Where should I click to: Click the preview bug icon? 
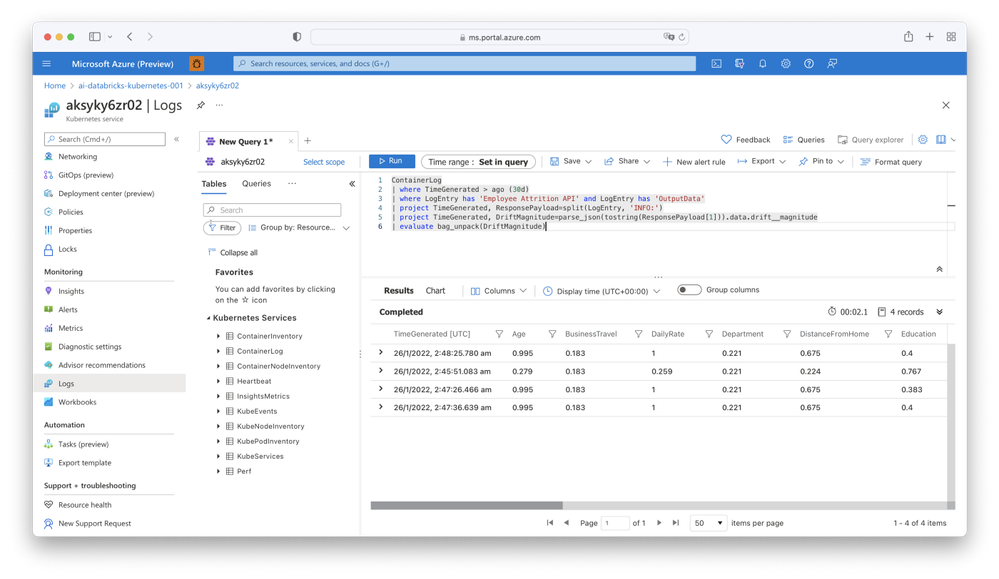pyautogui.click(x=197, y=64)
